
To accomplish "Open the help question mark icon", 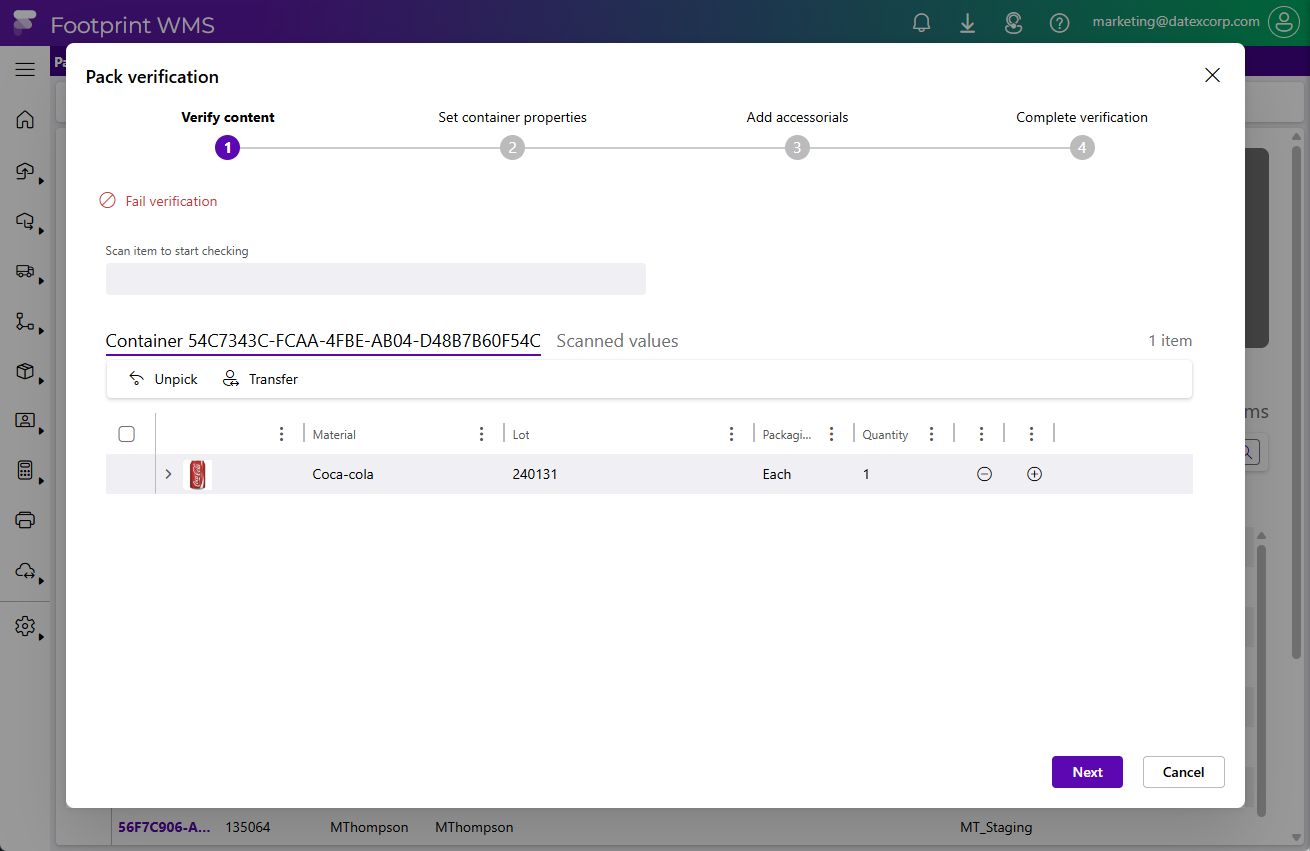I will pyautogui.click(x=1059, y=23).
